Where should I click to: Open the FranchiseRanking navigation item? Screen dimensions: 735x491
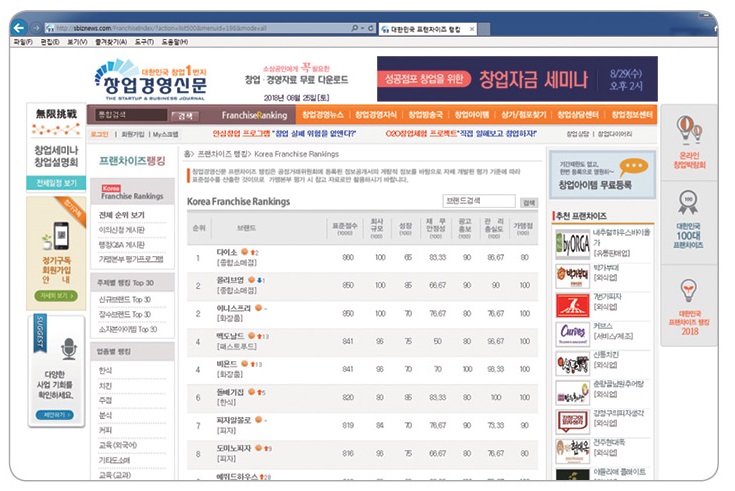coord(254,115)
